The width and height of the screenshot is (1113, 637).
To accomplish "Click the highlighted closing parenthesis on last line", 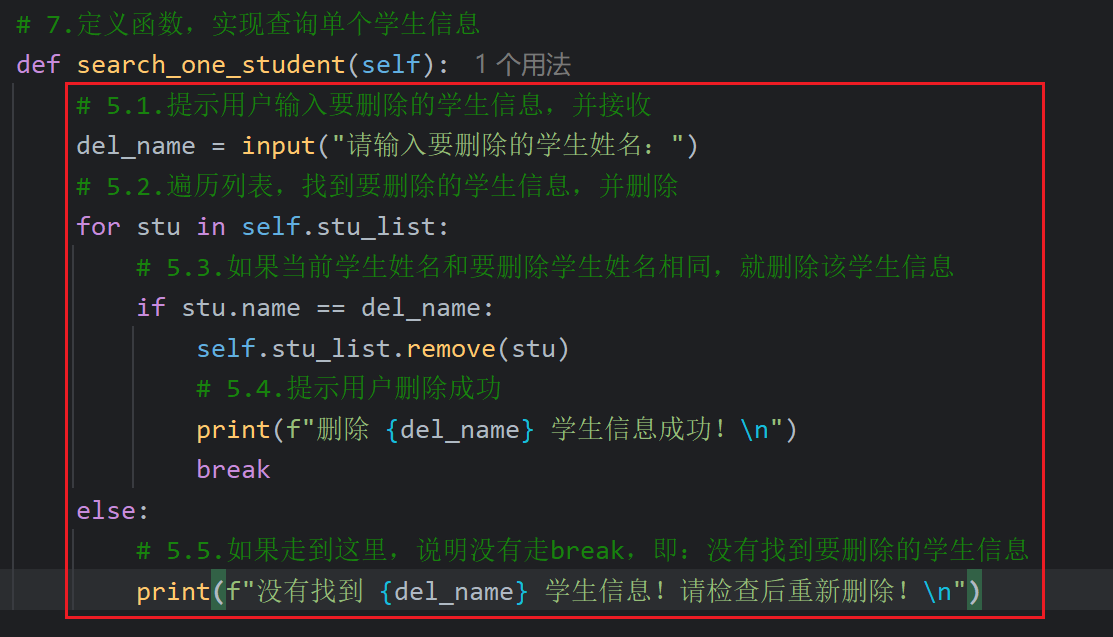I will click(x=974, y=591).
